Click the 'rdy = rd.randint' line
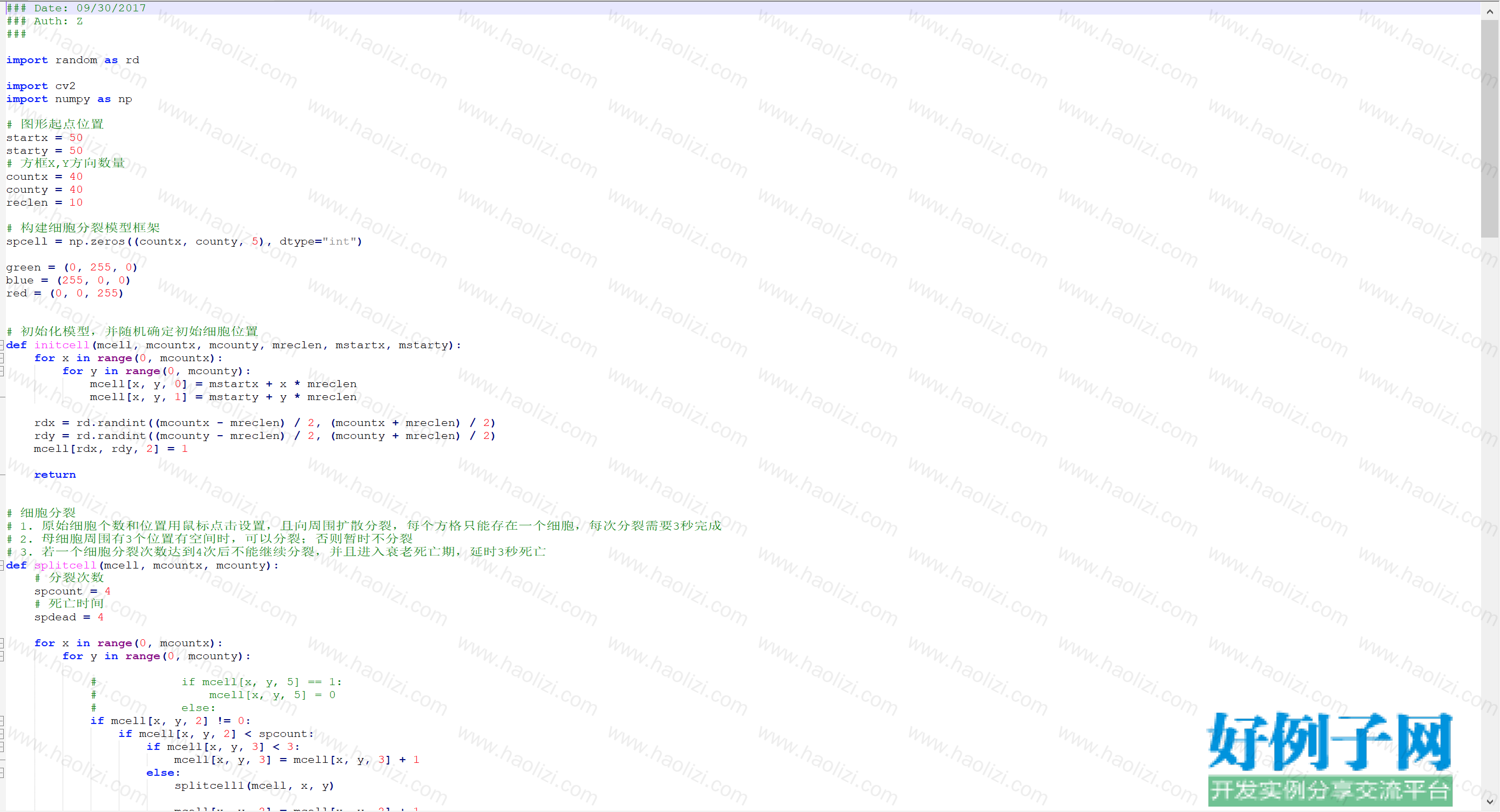Screen dimensions: 1500x812 (x=265, y=436)
